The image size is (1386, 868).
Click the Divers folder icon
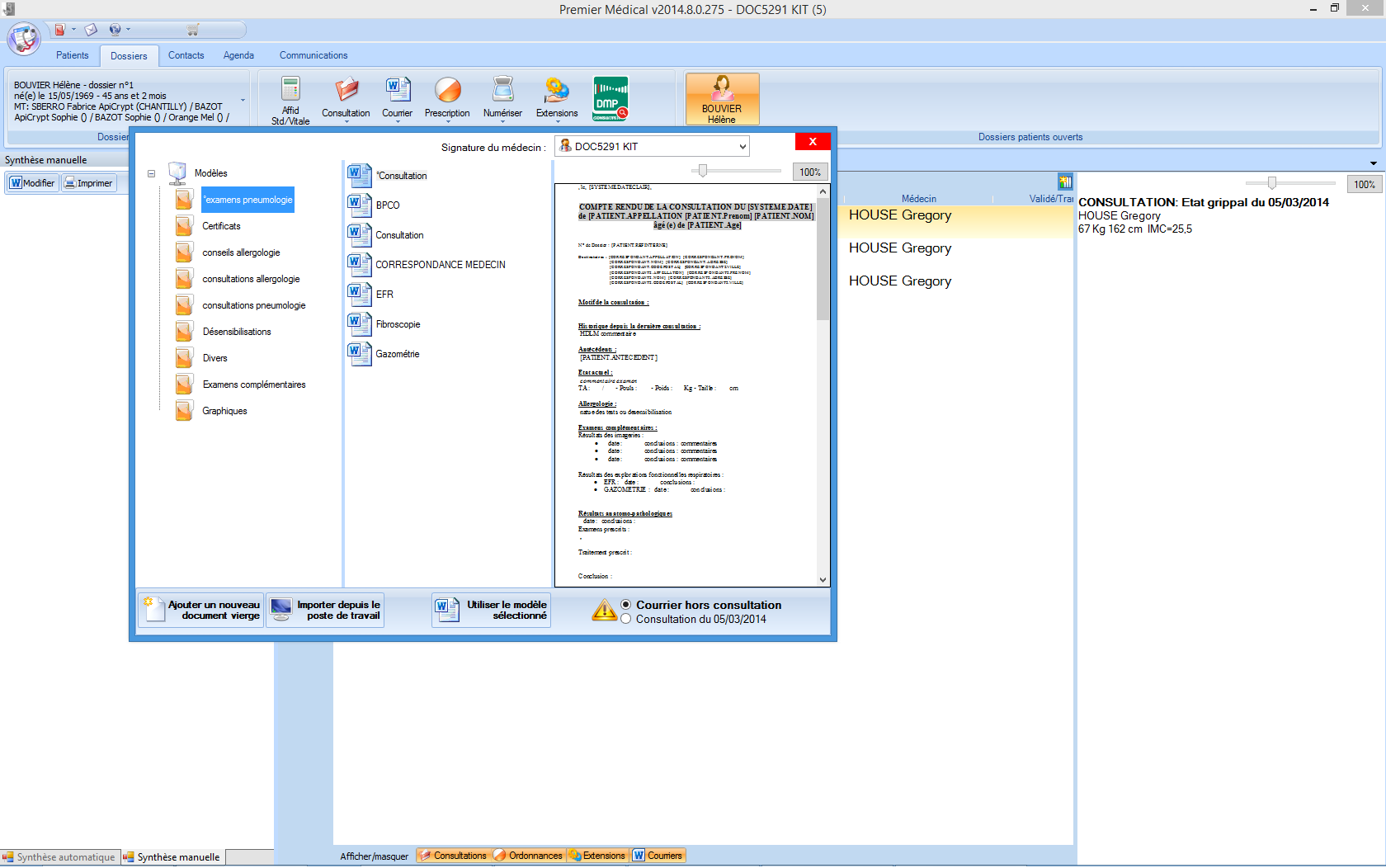[184, 358]
